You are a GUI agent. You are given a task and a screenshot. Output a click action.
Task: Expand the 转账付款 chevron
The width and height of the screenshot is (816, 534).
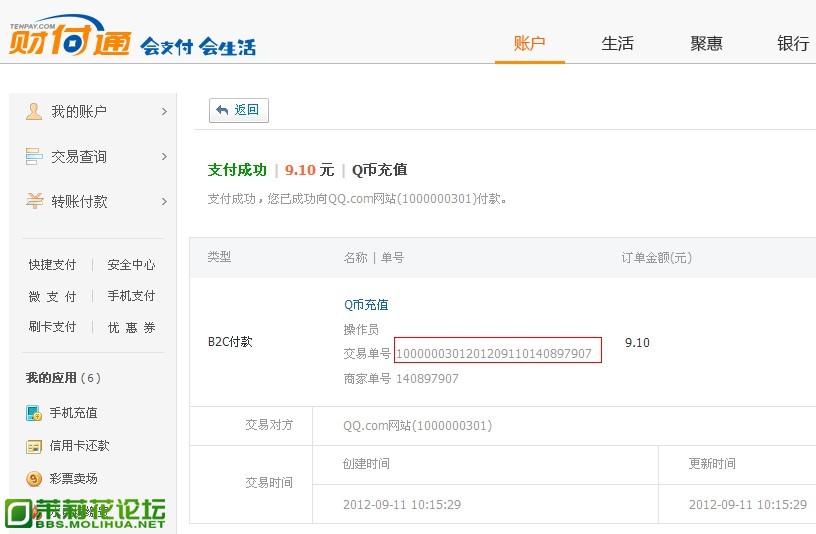pos(164,201)
